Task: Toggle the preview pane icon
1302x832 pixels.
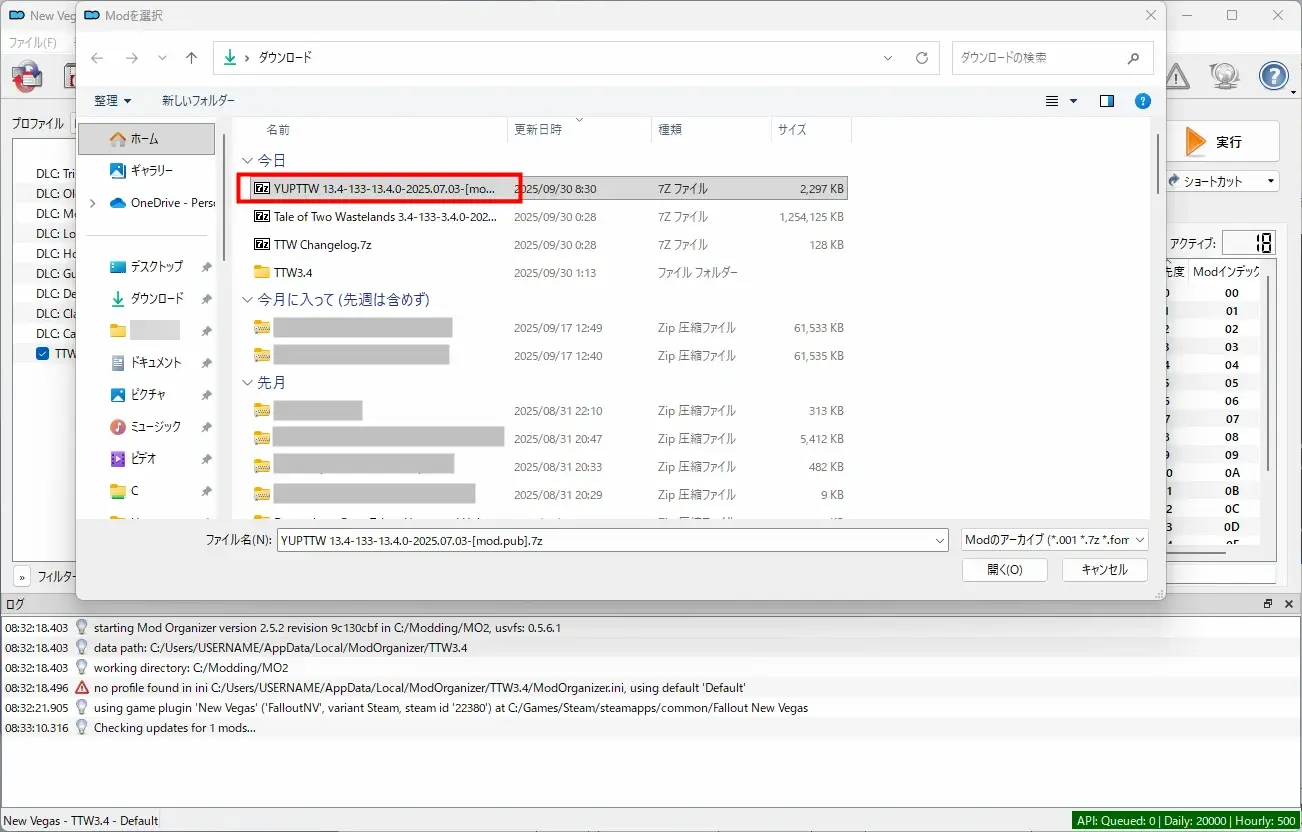Action: point(1106,101)
